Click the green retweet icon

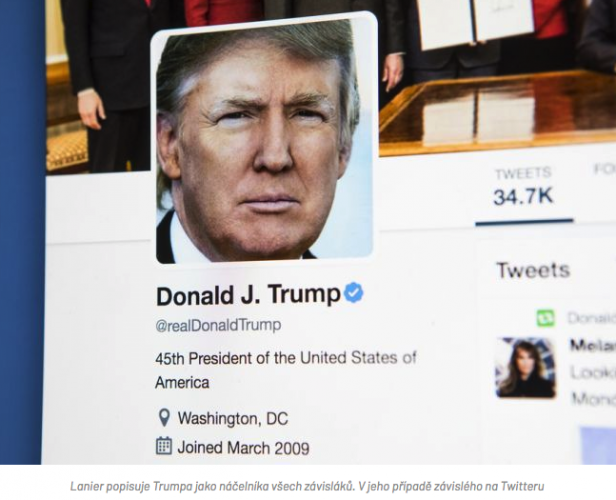[546, 318]
